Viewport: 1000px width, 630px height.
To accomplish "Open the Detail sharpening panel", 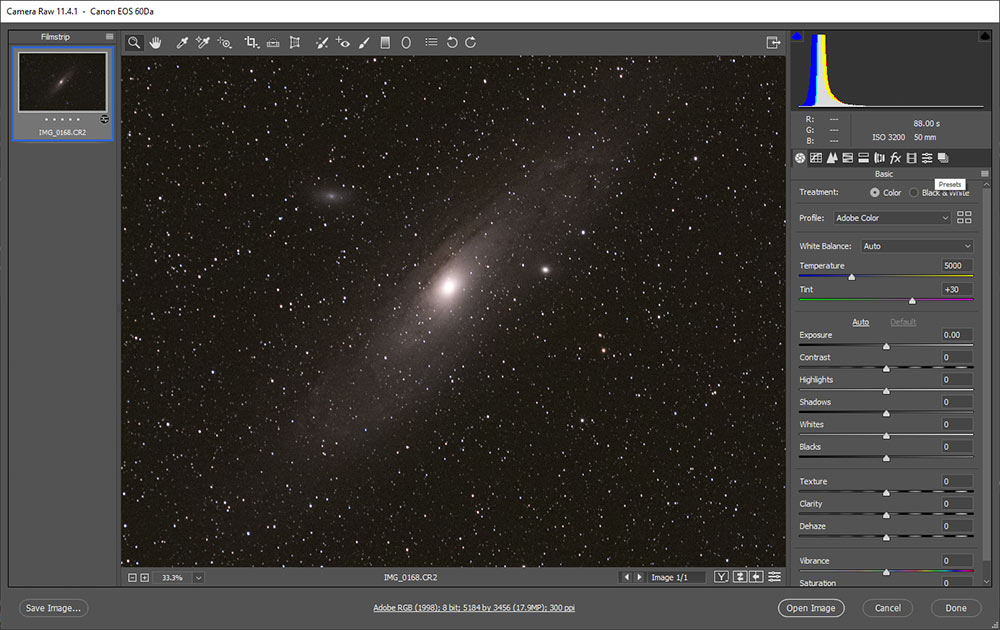I will click(x=832, y=158).
